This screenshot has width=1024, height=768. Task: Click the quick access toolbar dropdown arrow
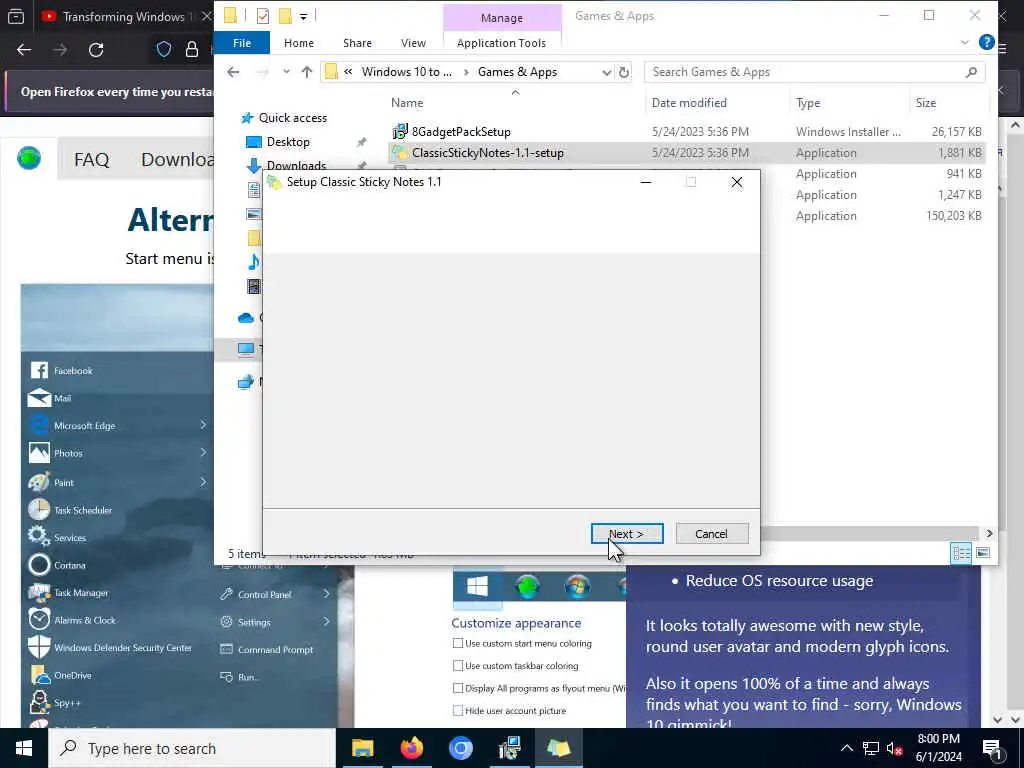coord(304,16)
